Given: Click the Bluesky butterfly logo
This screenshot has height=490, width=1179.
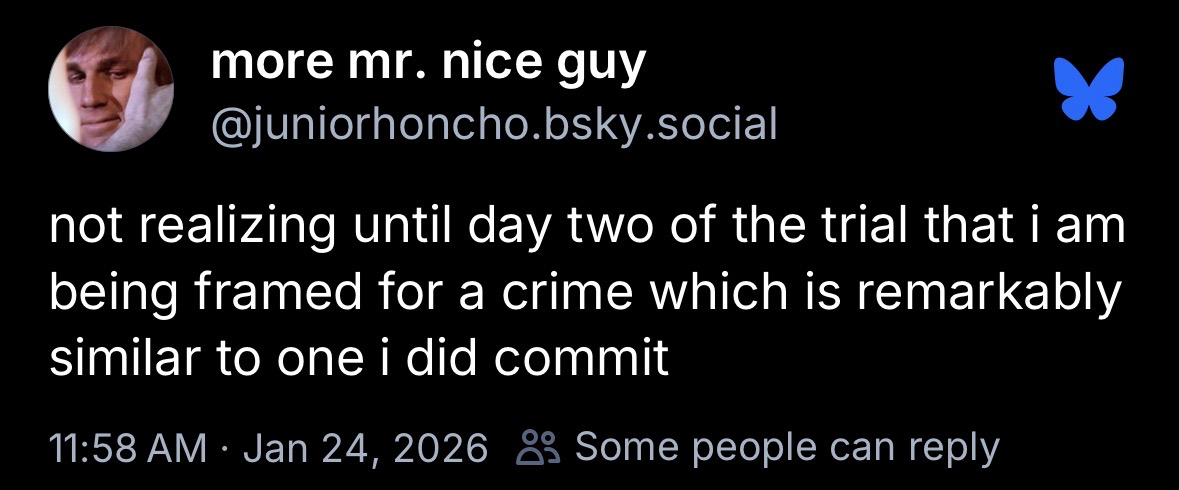Looking at the screenshot, I should tap(1088, 89).
